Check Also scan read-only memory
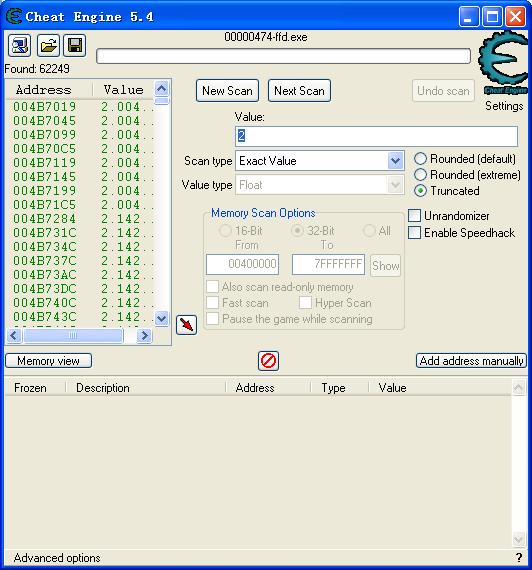 [212, 286]
